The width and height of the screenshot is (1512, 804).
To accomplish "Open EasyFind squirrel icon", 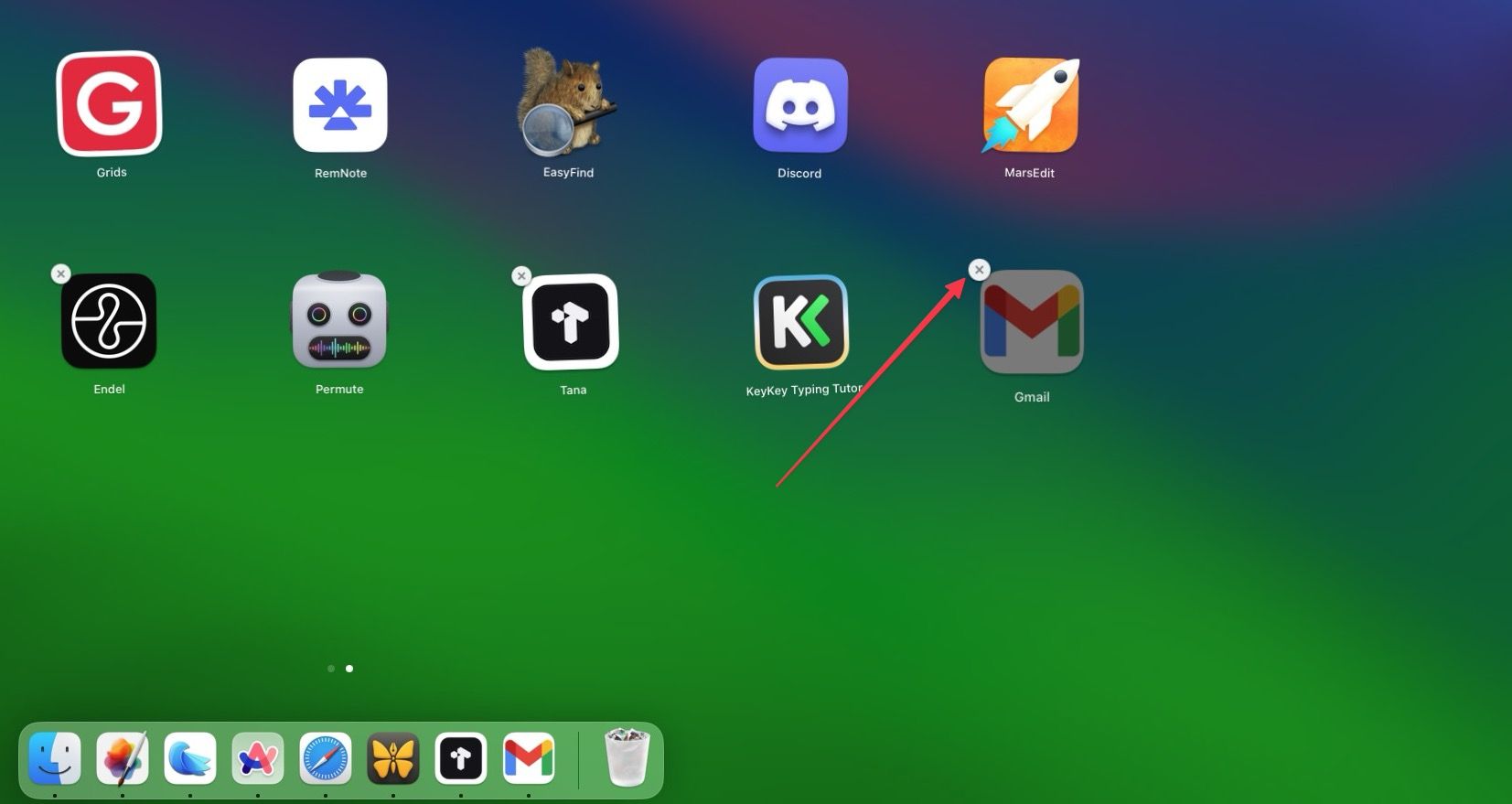I will click(x=567, y=103).
